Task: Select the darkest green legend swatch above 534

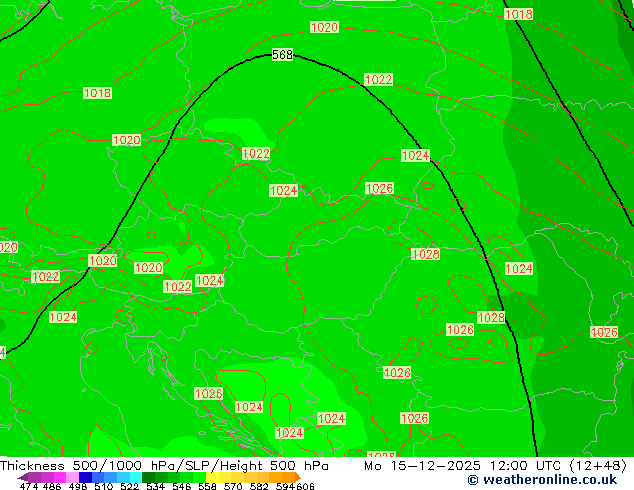Action: tap(148, 477)
